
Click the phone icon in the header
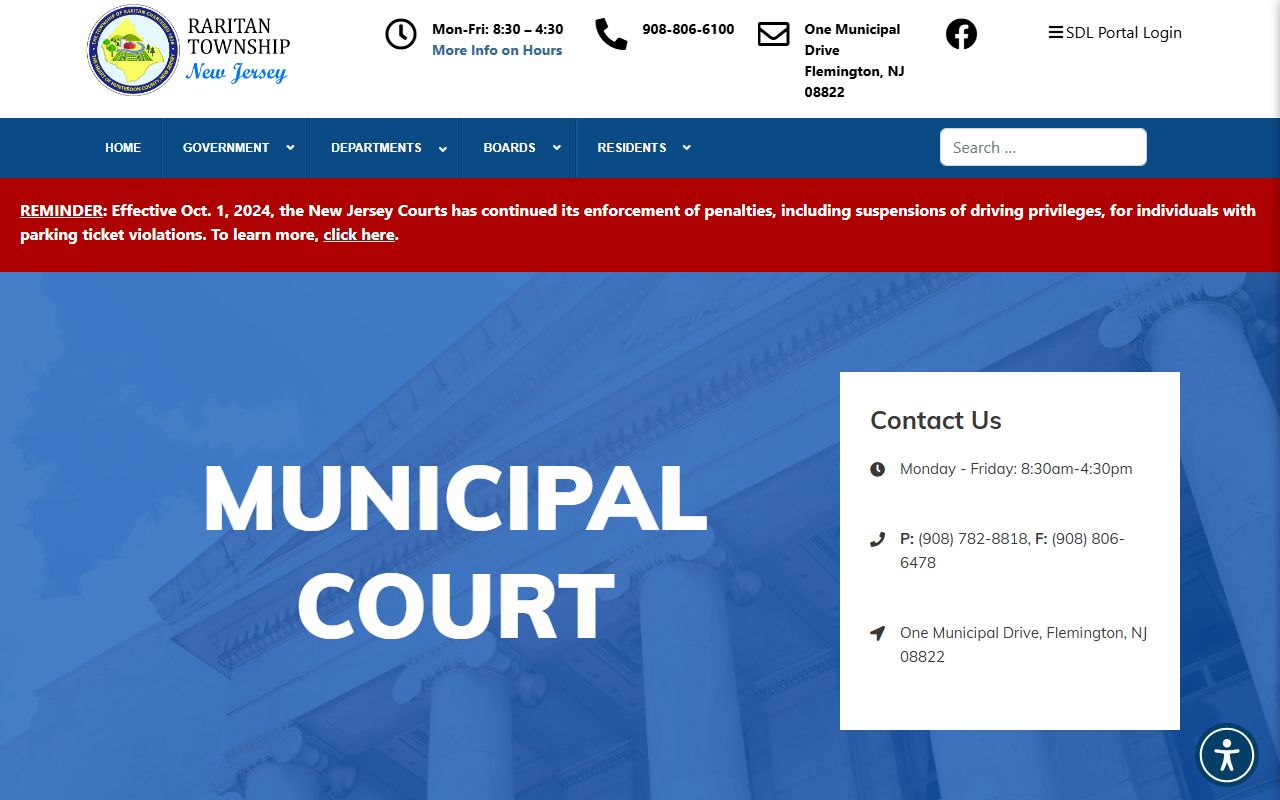(611, 34)
